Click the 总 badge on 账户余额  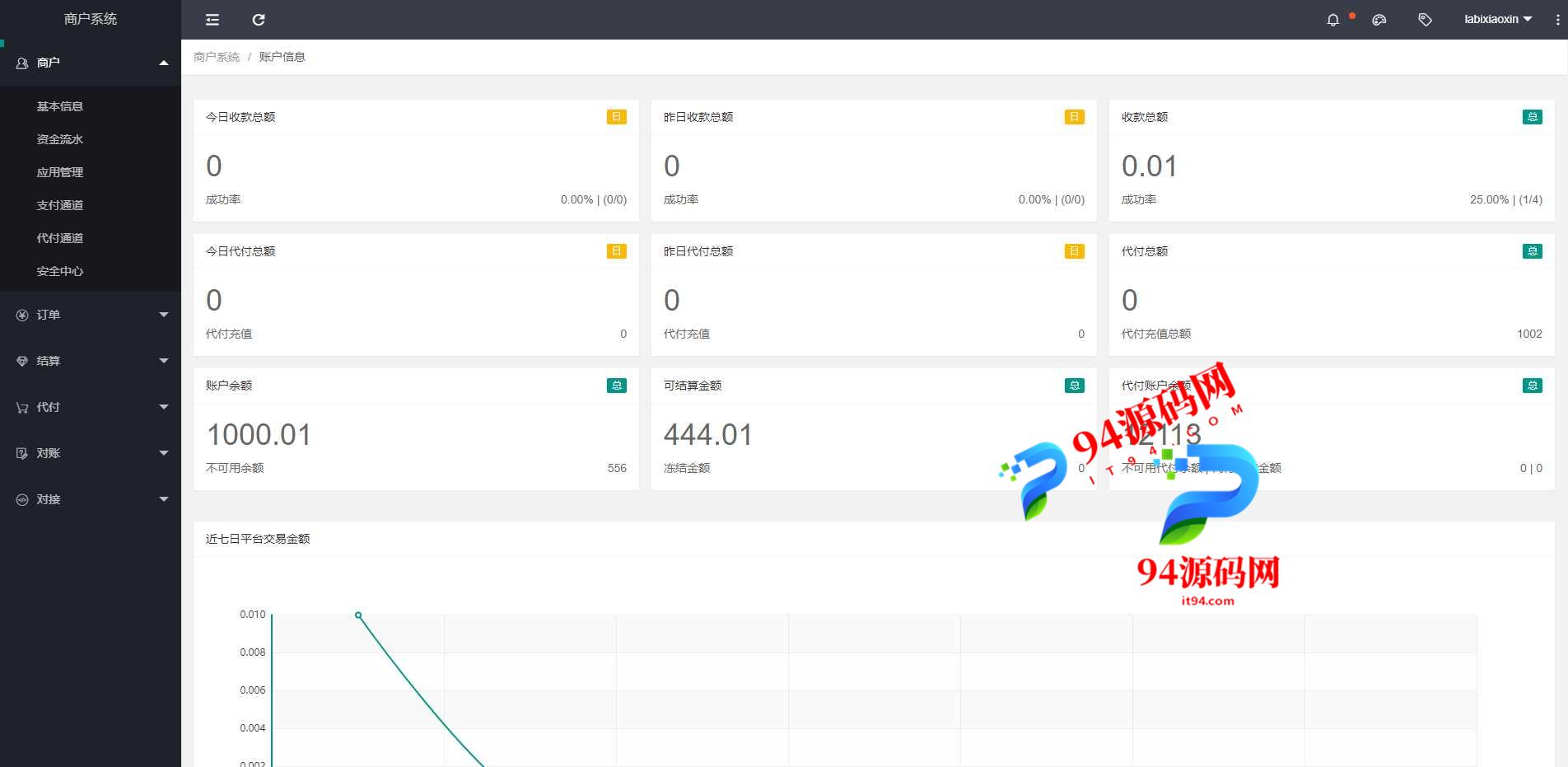point(617,386)
